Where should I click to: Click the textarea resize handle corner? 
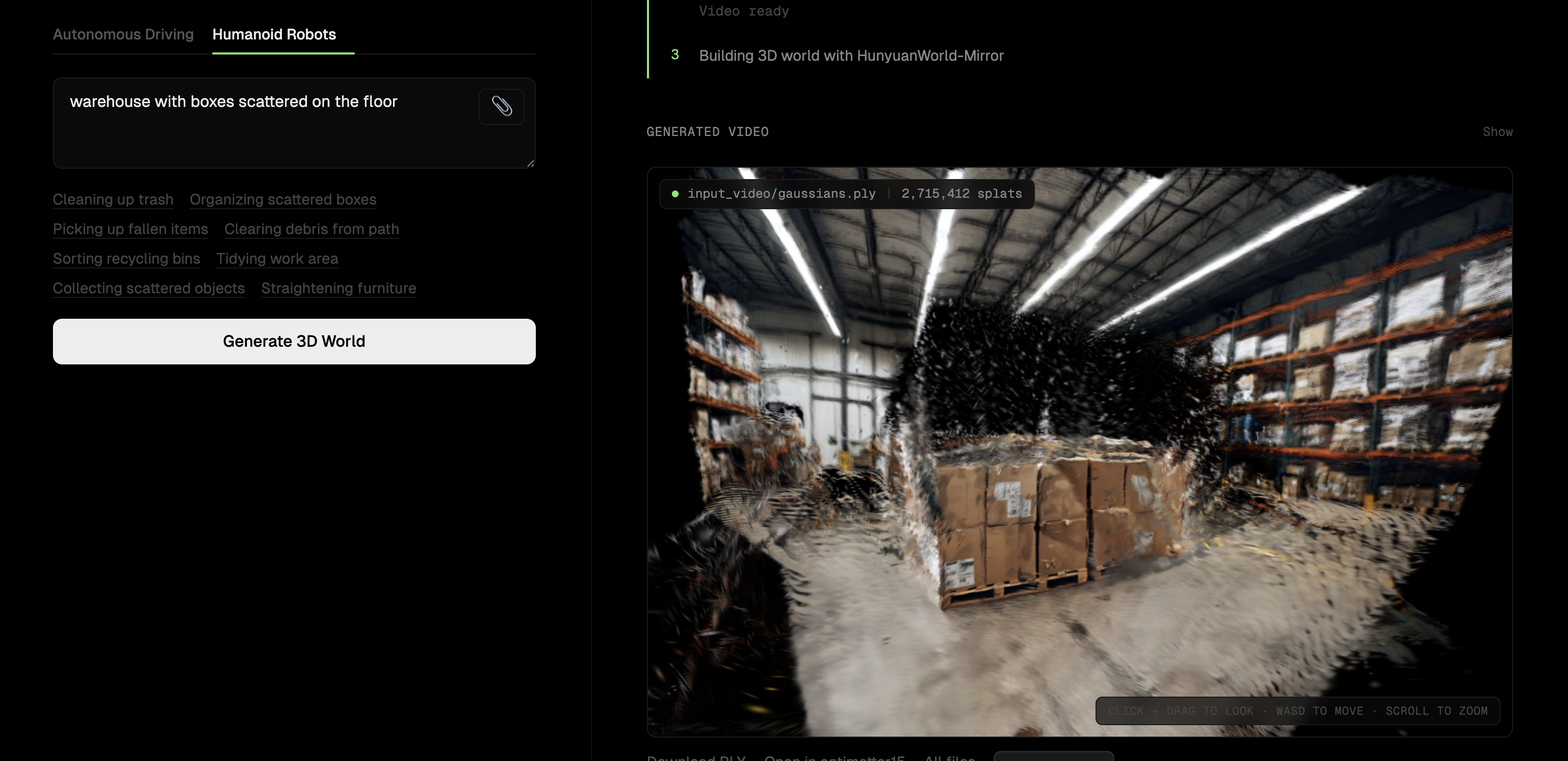click(530, 163)
